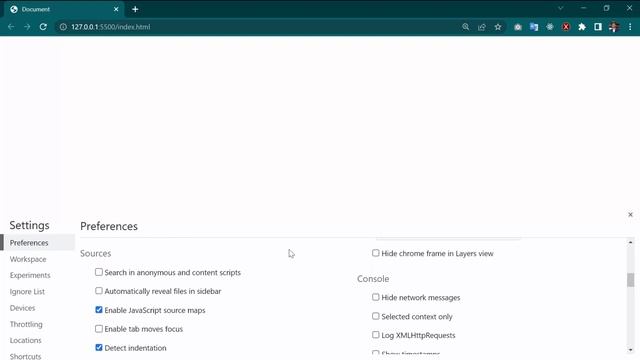
Task: Uncheck Detect indentation option
Action: (99, 347)
